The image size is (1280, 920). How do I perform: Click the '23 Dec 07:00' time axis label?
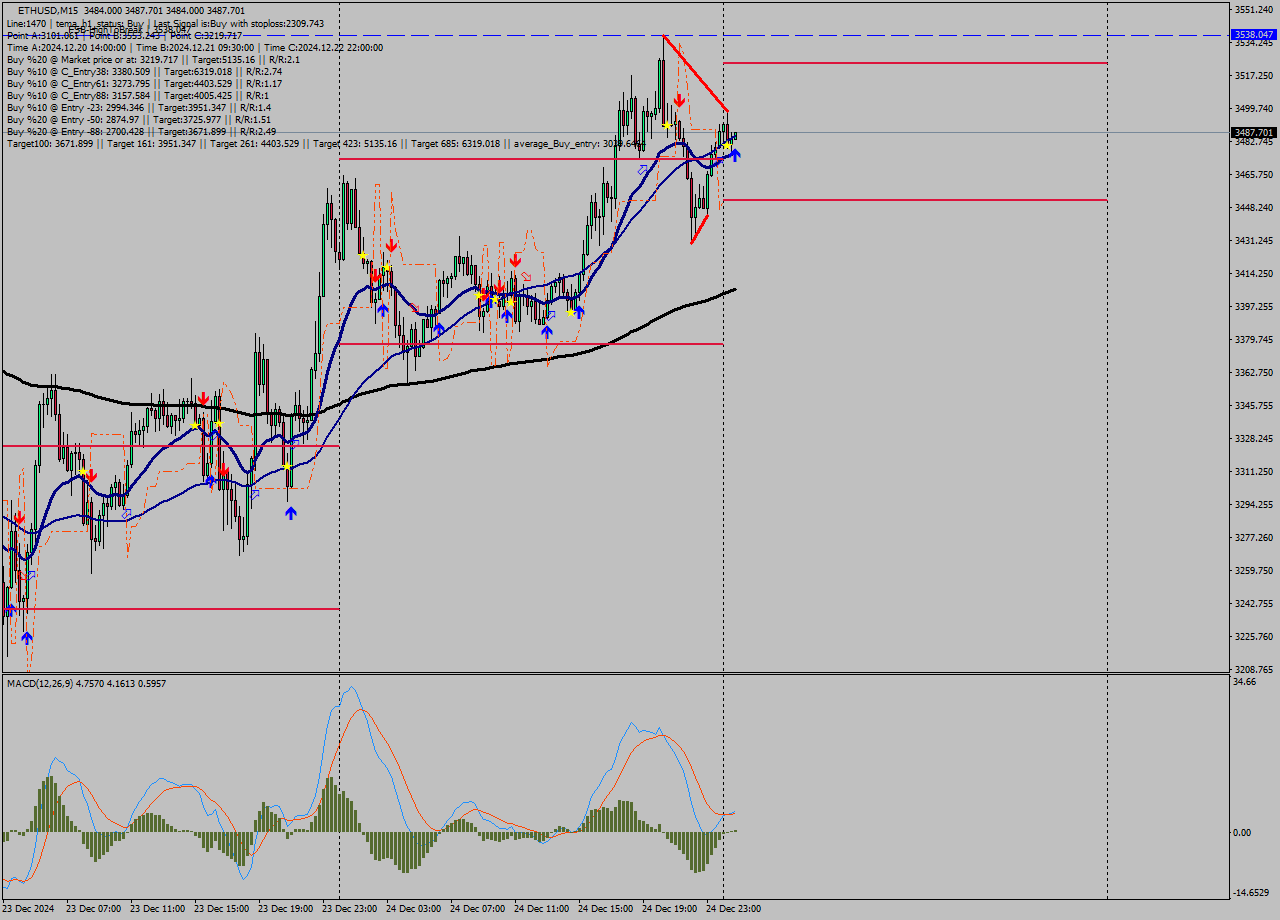(x=93, y=909)
